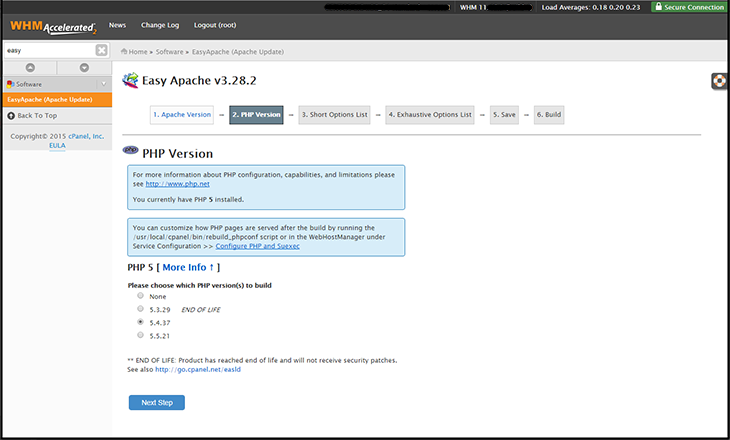Open the EULA link
This screenshot has height=440, width=730.
57,146
